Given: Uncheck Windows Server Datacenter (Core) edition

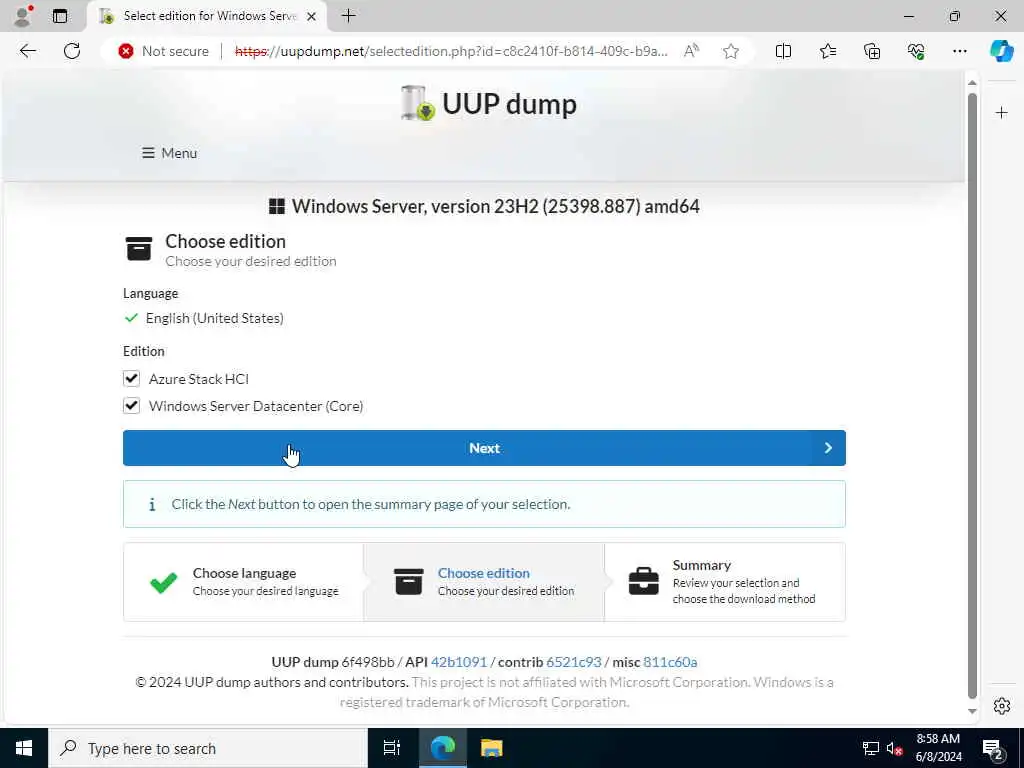Looking at the screenshot, I should click(131, 406).
